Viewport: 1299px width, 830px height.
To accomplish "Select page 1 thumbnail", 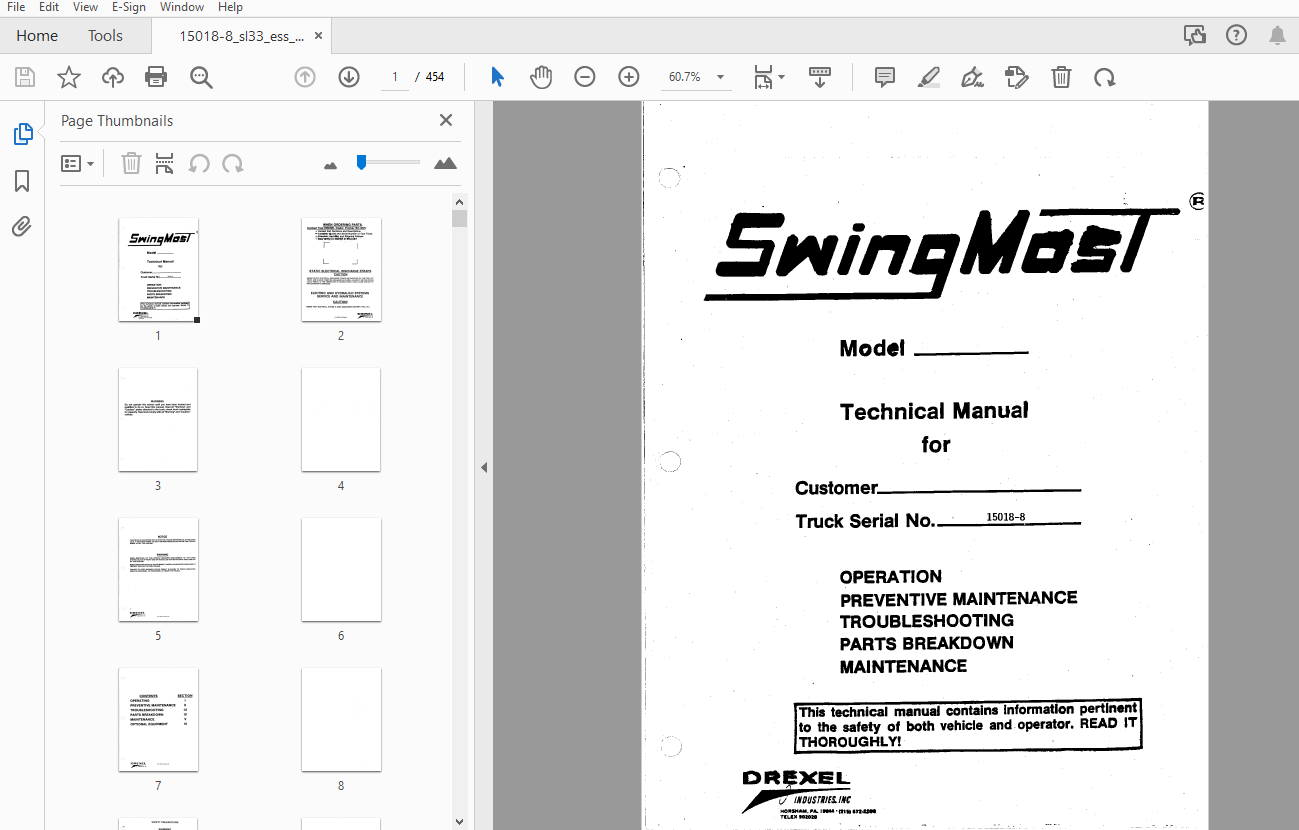I will coord(158,270).
